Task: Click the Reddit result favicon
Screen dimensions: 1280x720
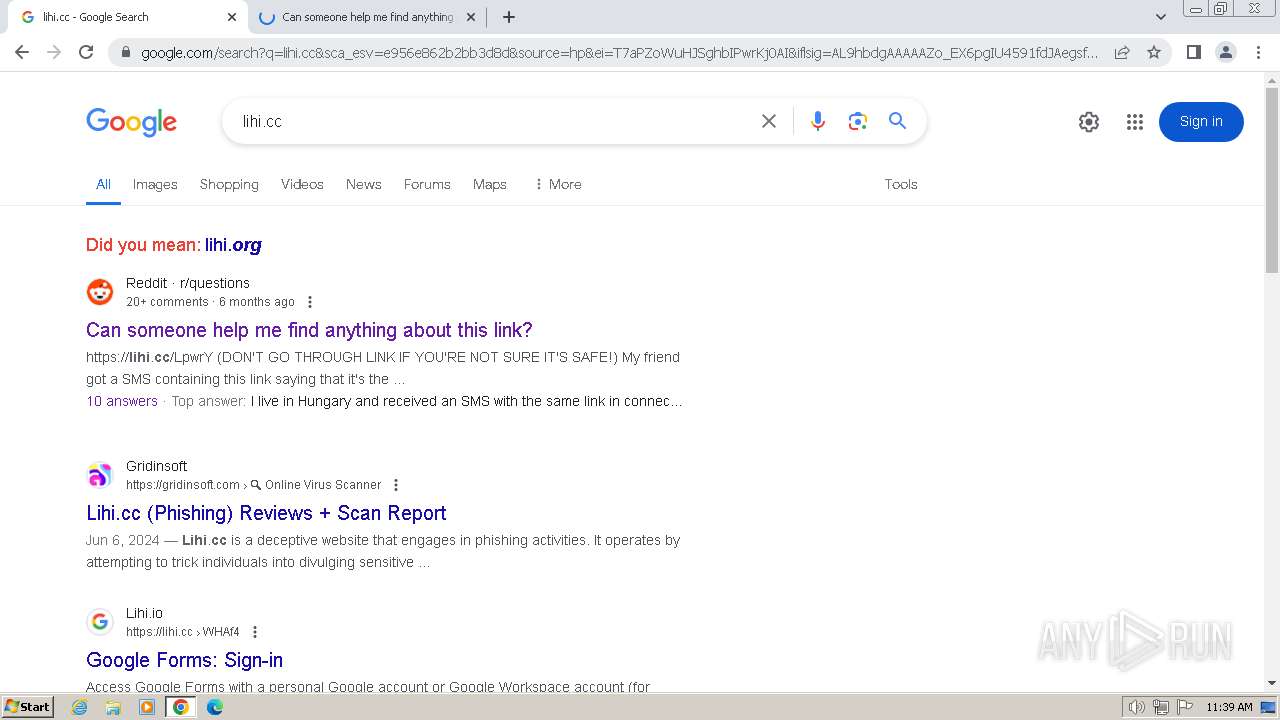Action: pyautogui.click(x=100, y=292)
